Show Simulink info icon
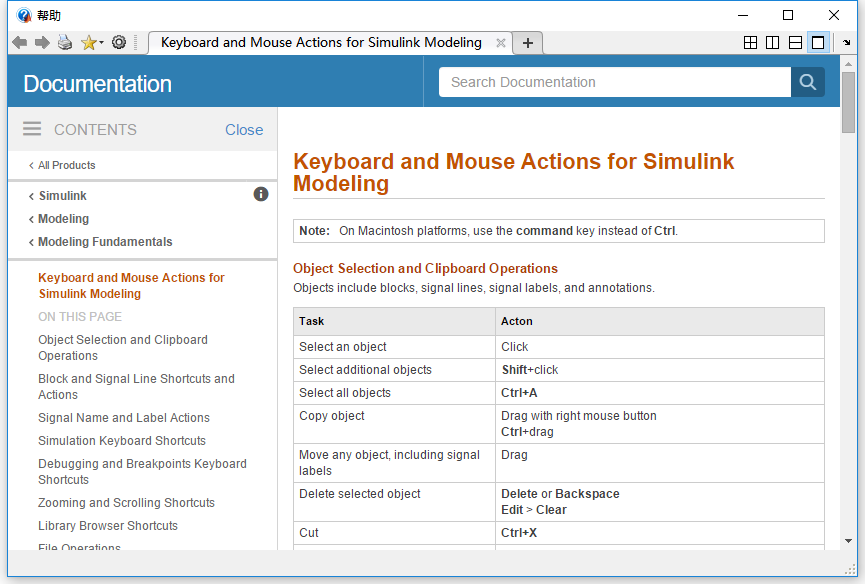 pyautogui.click(x=261, y=194)
